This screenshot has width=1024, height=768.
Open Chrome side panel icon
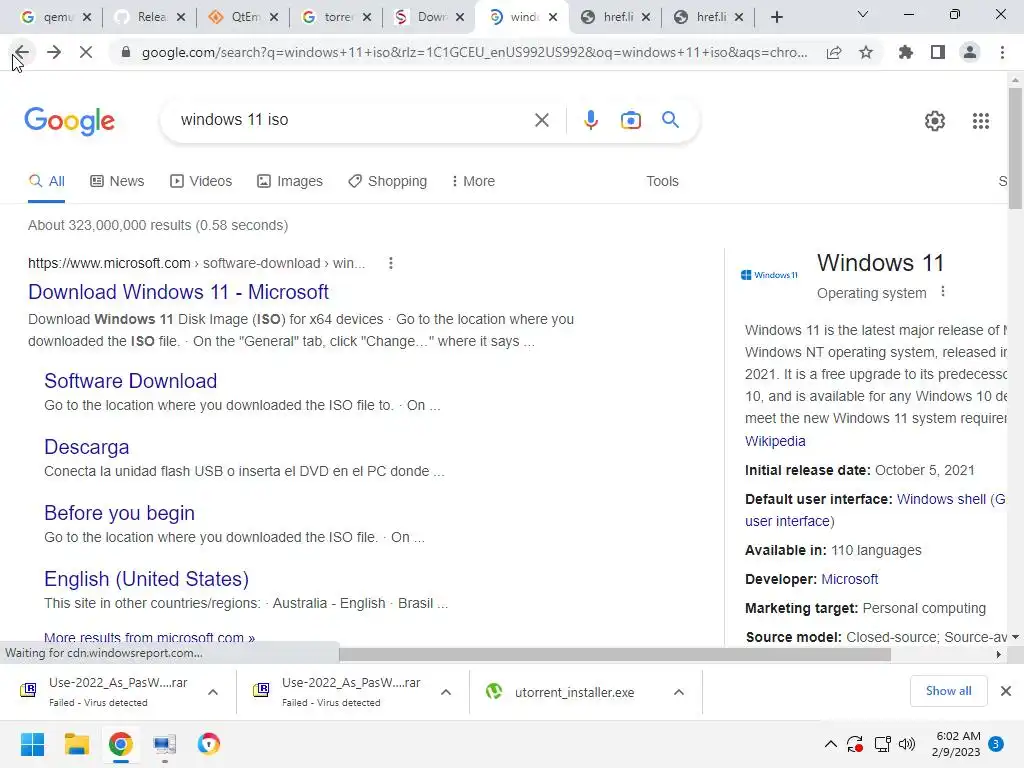coord(938,52)
